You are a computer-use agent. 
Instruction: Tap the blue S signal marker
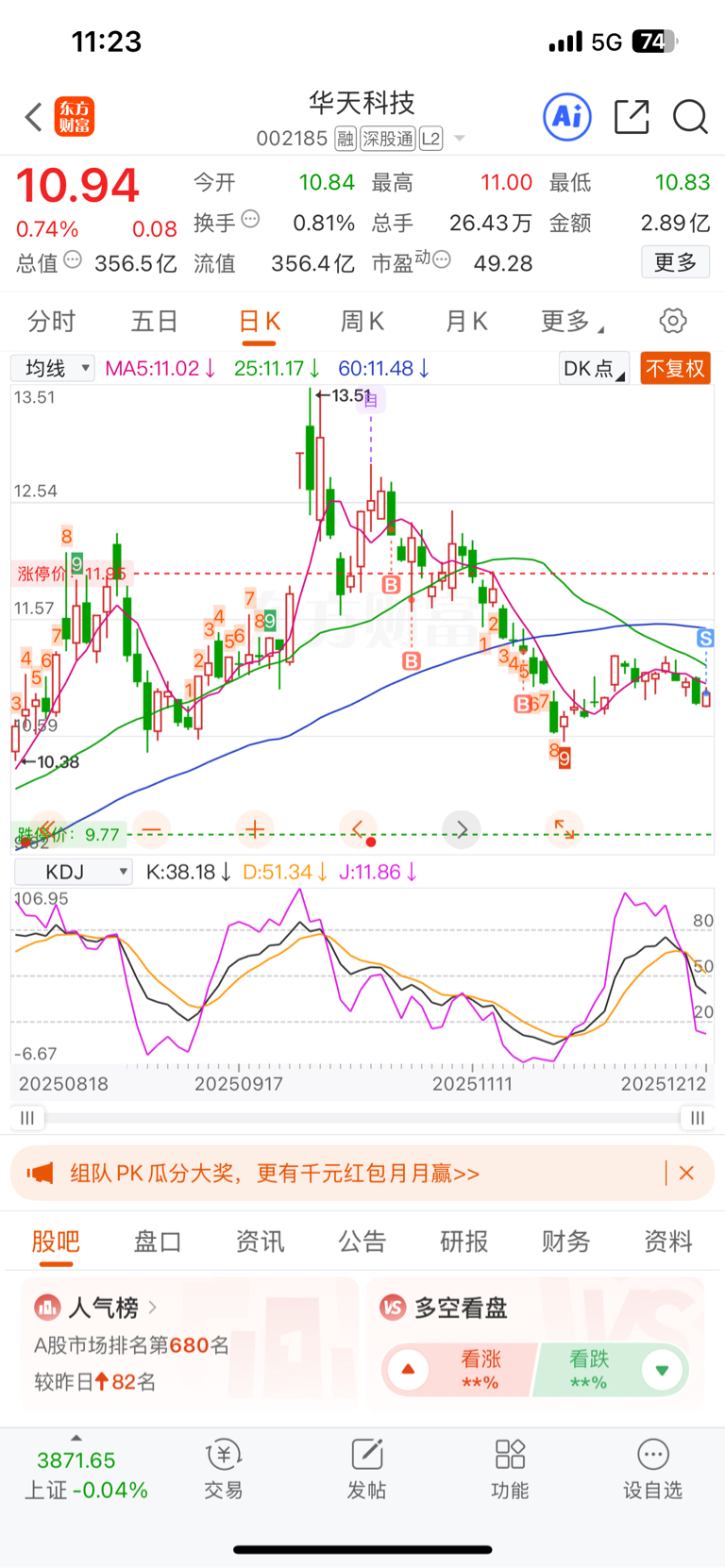(704, 639)
